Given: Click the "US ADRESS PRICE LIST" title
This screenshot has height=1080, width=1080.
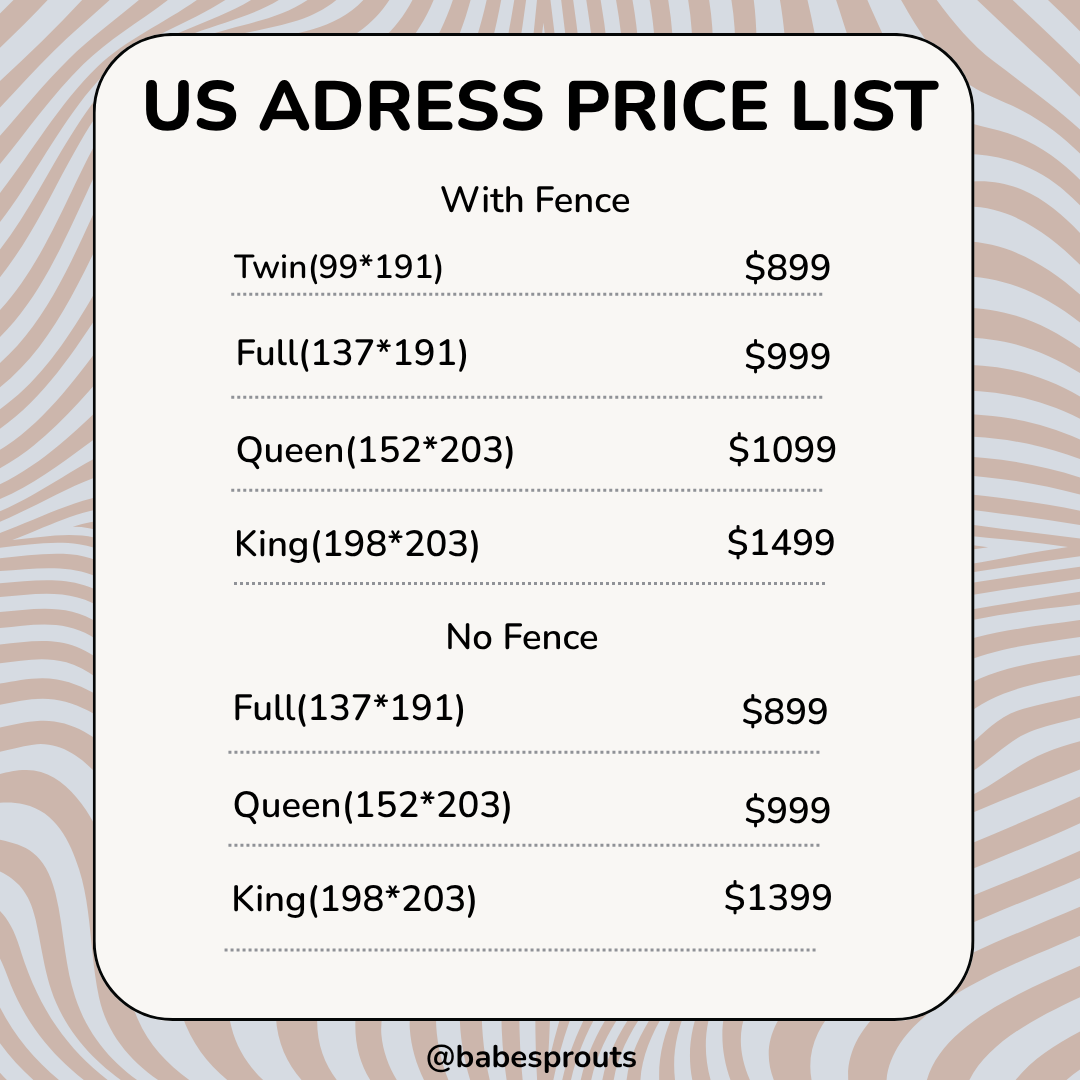Looking at the screenshot, I should [540, 106].
